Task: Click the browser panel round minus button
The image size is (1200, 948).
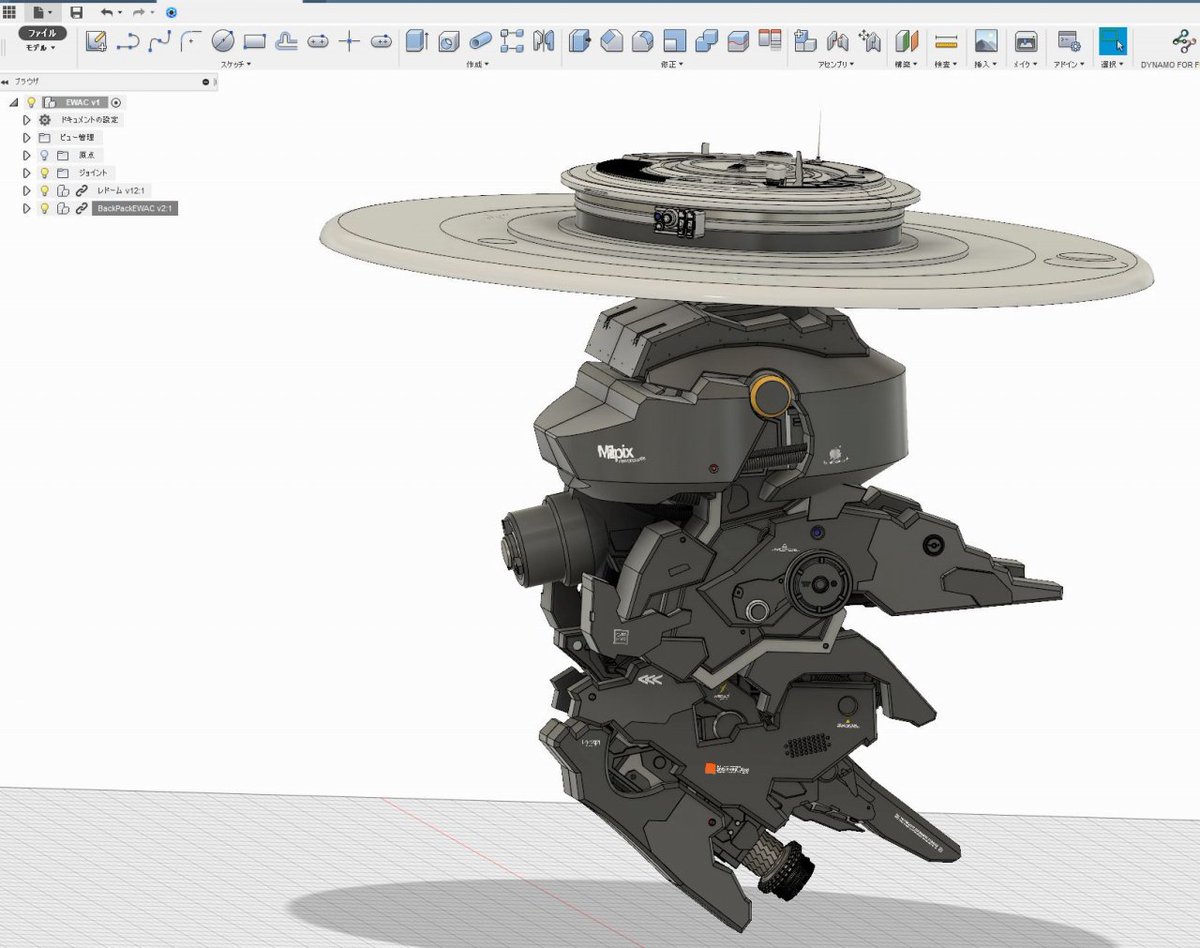Action: [206, 82]
